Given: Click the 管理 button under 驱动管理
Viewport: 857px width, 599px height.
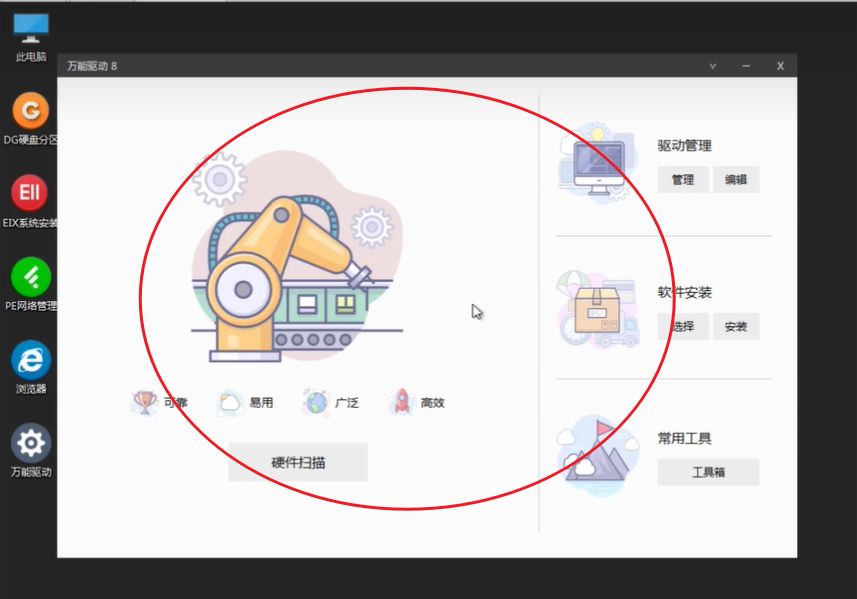Looking at the screenshot, I should [683, 180].
